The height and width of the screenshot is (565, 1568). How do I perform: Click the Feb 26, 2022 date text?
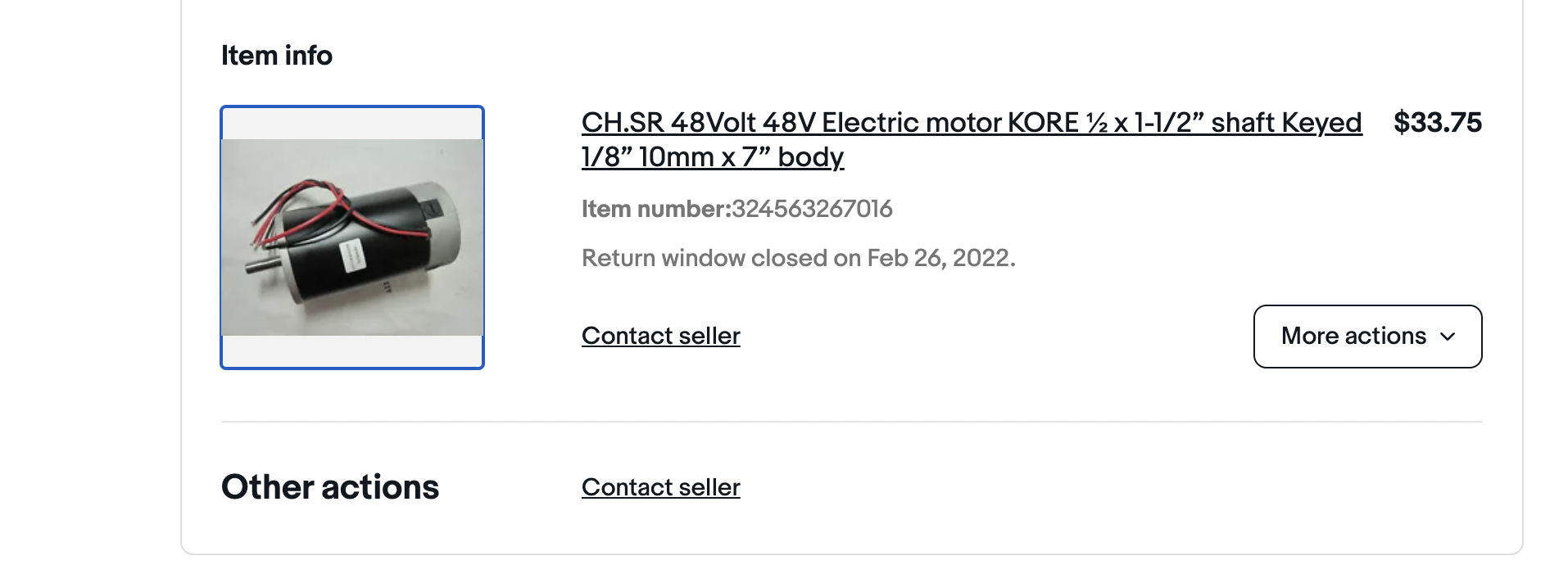[940, 259]
